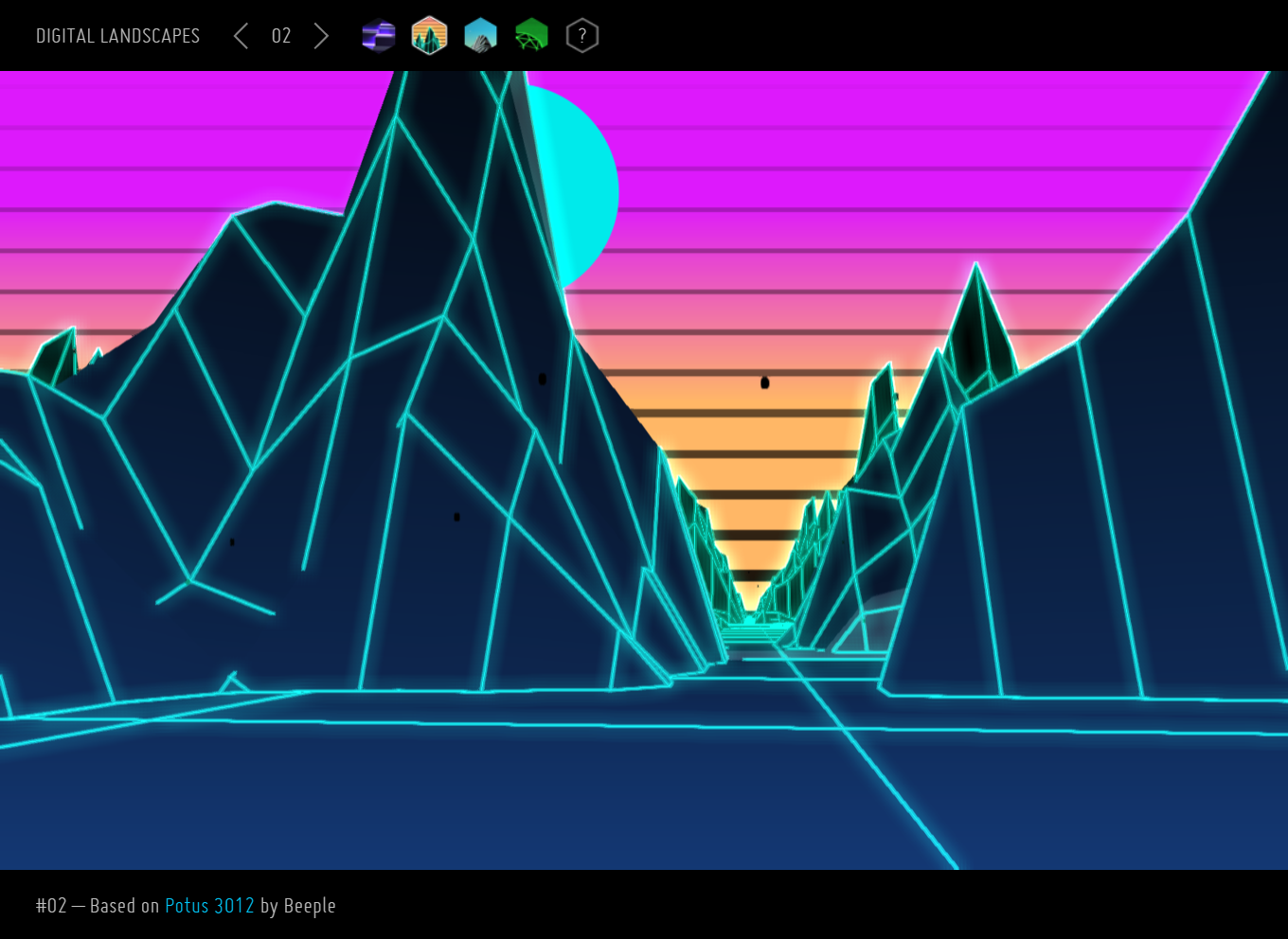Click the Digital Landscapes title

coord(117,36)
